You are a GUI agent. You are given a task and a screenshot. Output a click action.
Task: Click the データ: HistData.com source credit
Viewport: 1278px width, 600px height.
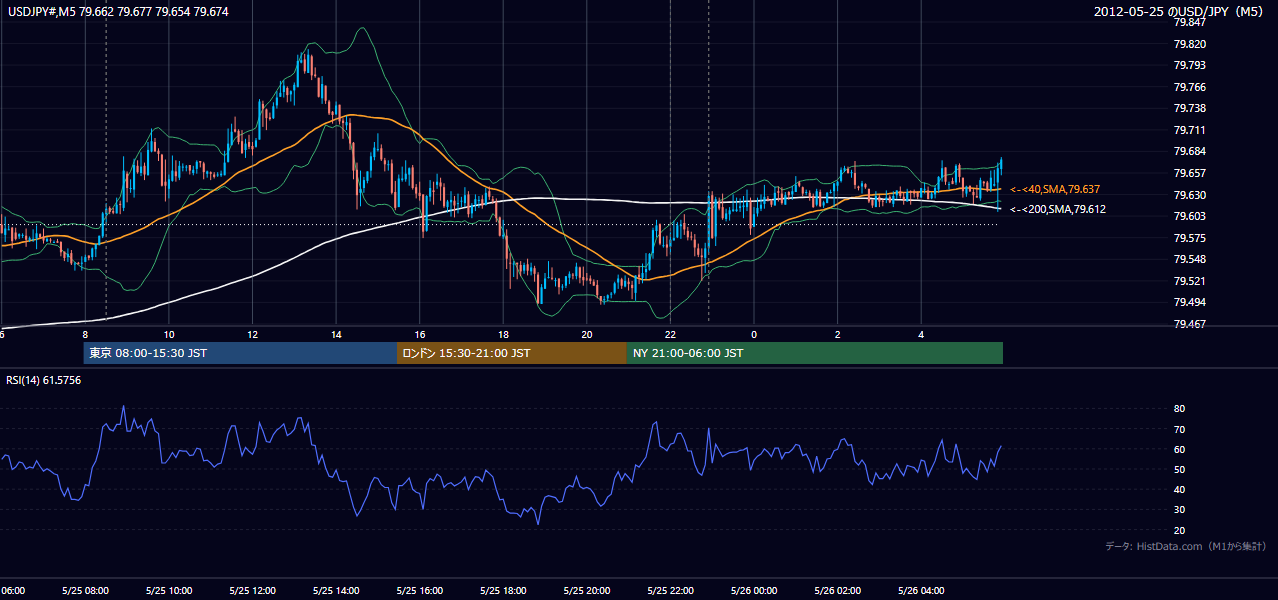(1186, 546)
